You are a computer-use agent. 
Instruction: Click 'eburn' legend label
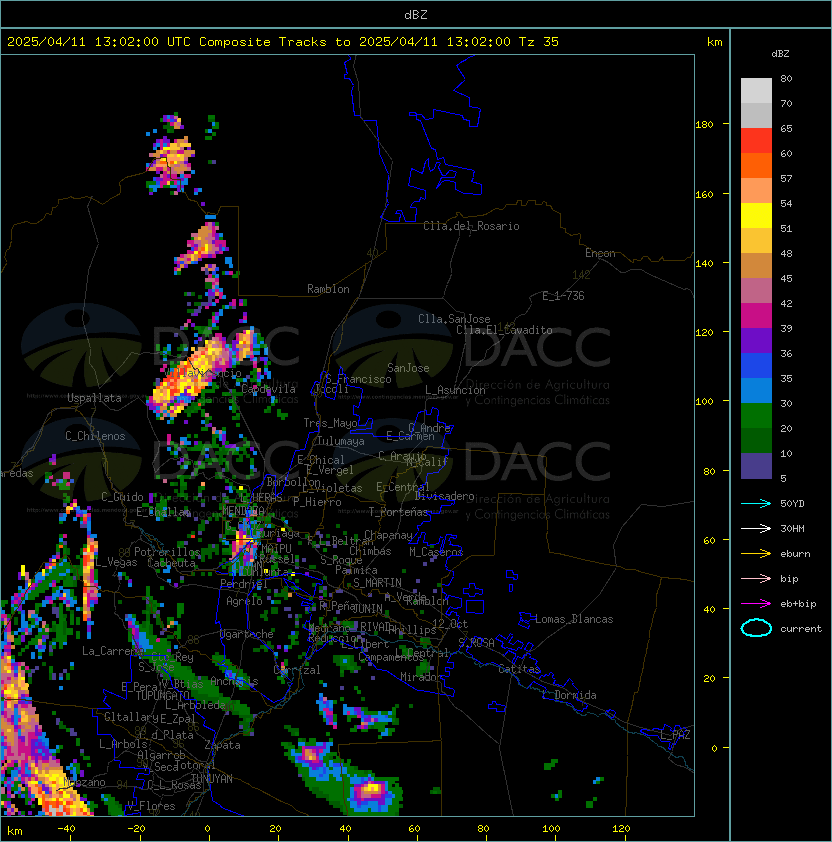pos(795,554)
